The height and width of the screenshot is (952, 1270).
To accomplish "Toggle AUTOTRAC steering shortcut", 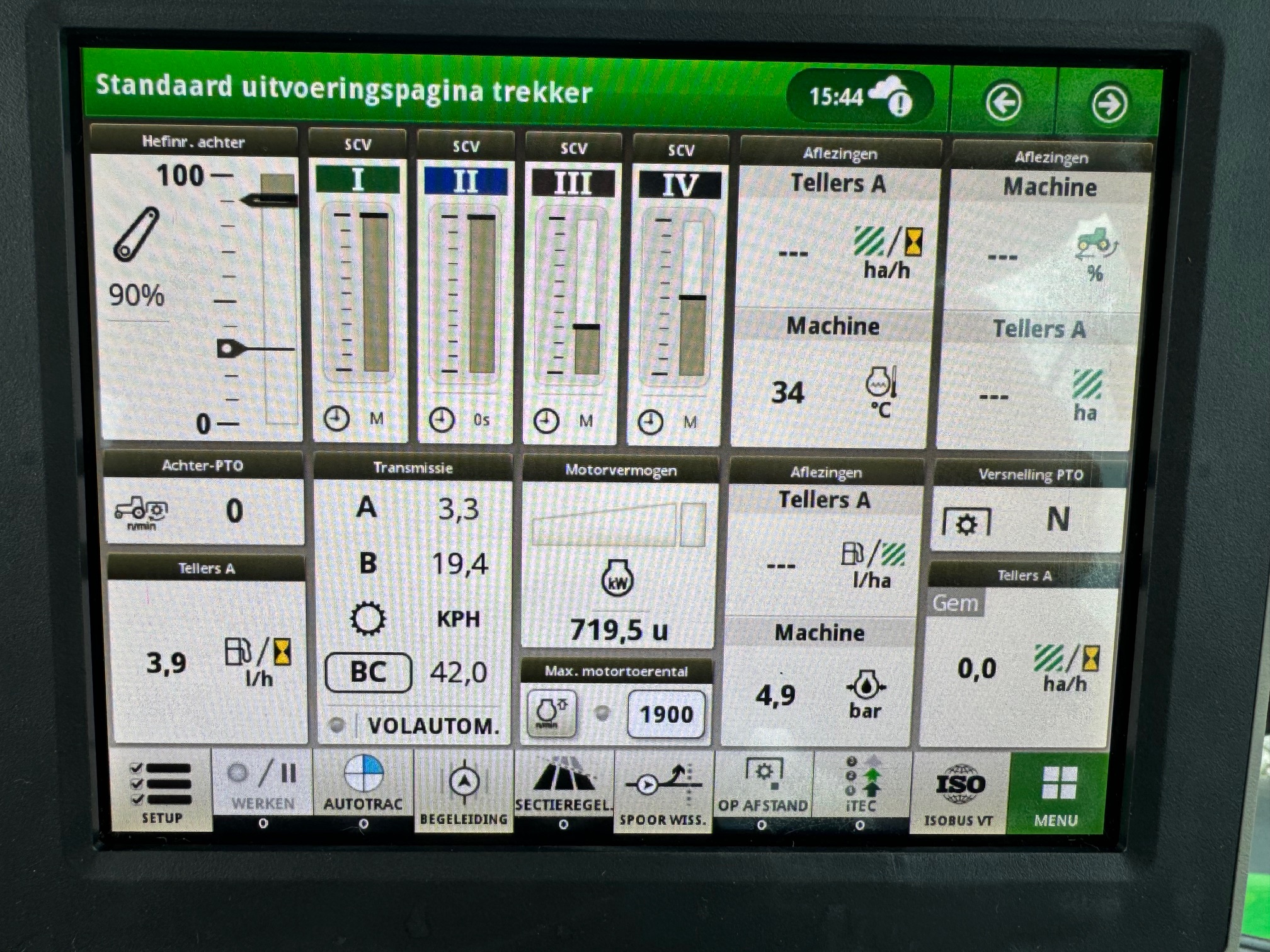I will point(363,783).
